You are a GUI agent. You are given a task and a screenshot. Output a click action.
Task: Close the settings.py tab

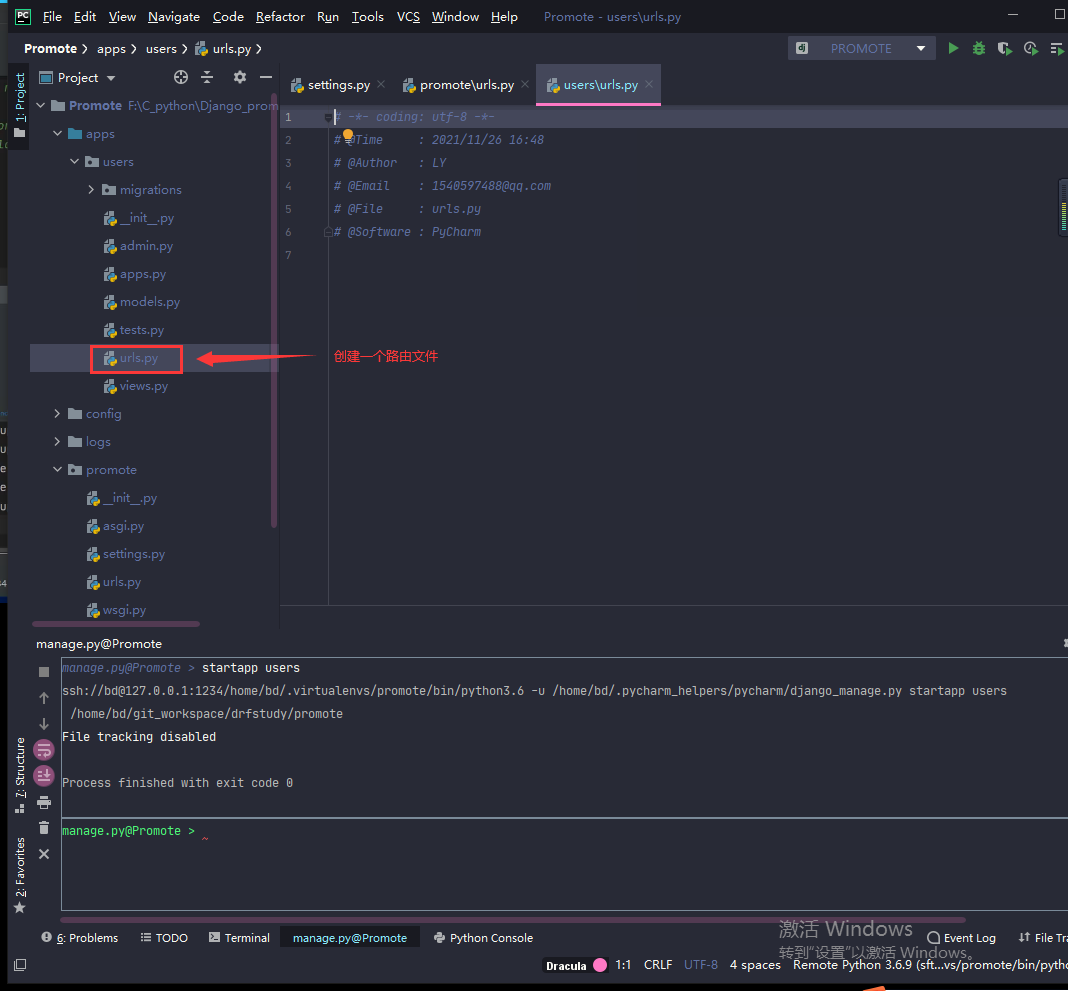point(381,84)
